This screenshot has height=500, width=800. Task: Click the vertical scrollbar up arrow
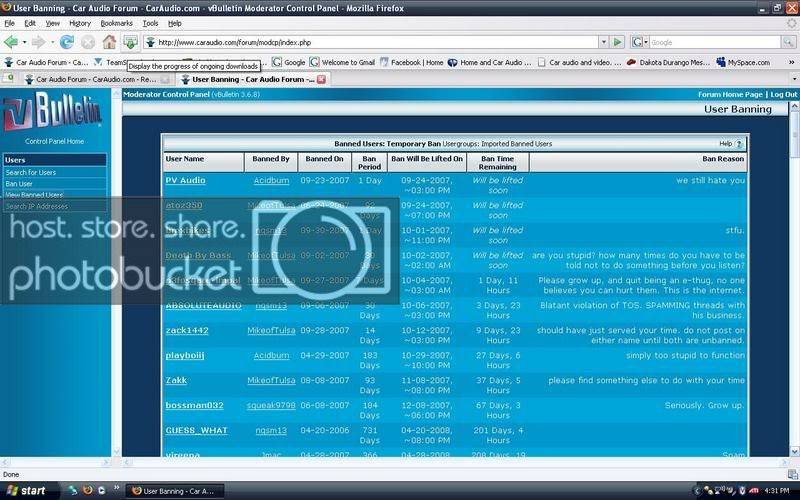pos(794,107)
